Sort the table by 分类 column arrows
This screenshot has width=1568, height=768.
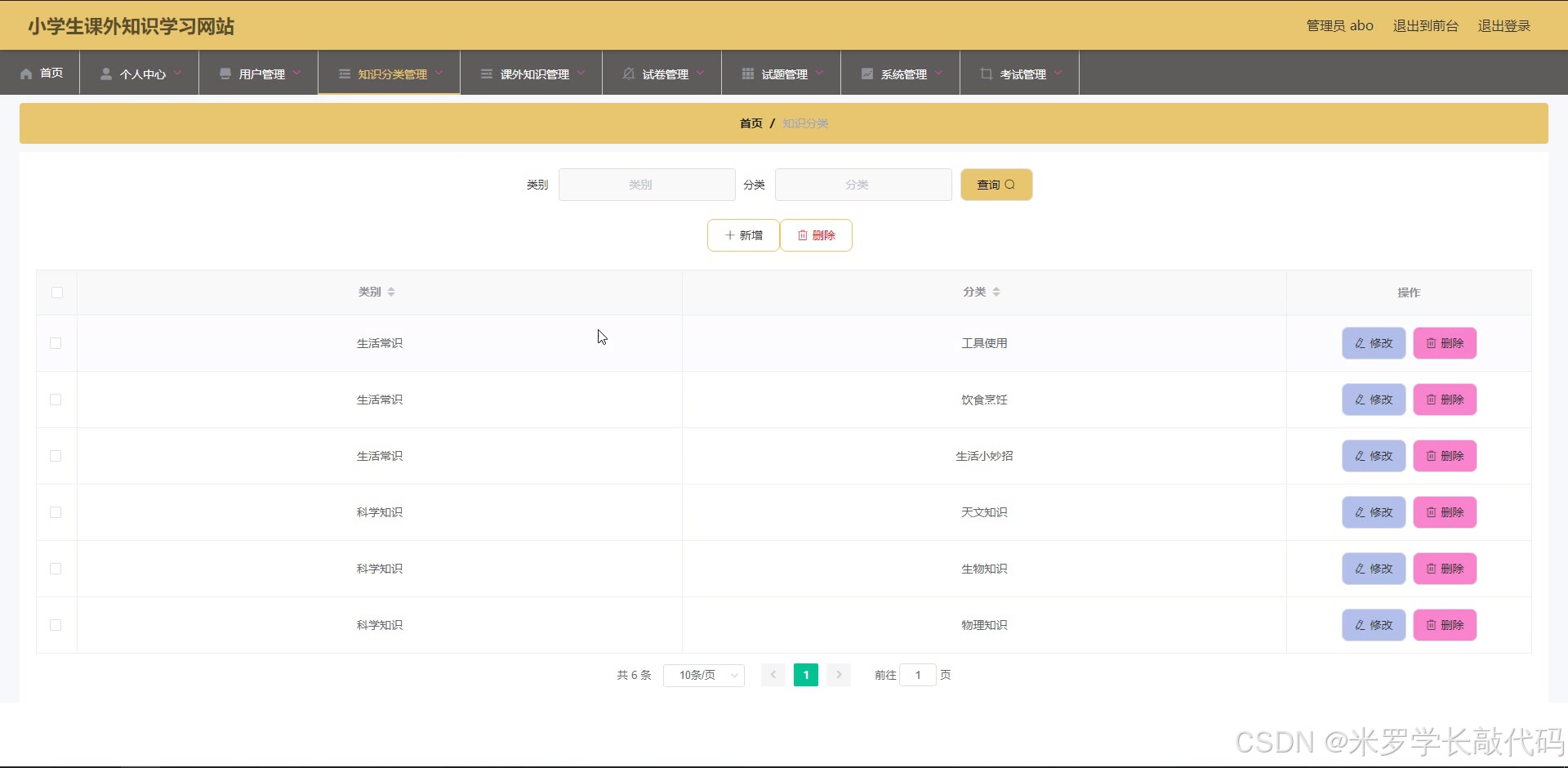[998, 292]
